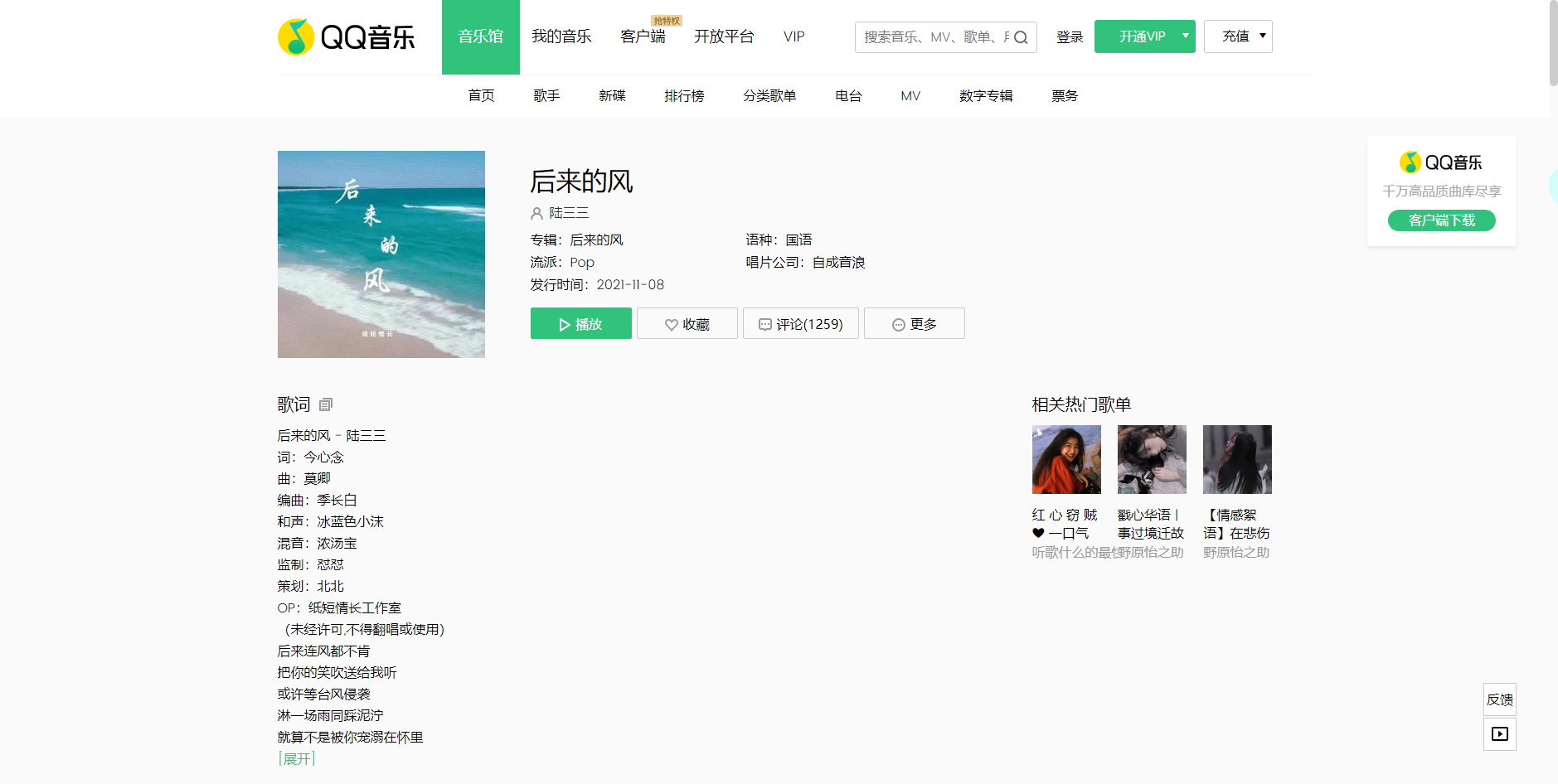Viewport: 1558px width, 784px height.
Task: Go to the 歌手 navigation page
Action: 546,96
